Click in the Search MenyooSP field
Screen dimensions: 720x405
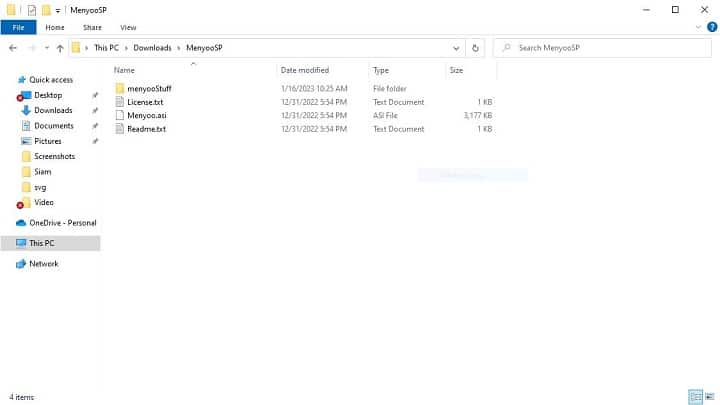[x=602, y=48]
